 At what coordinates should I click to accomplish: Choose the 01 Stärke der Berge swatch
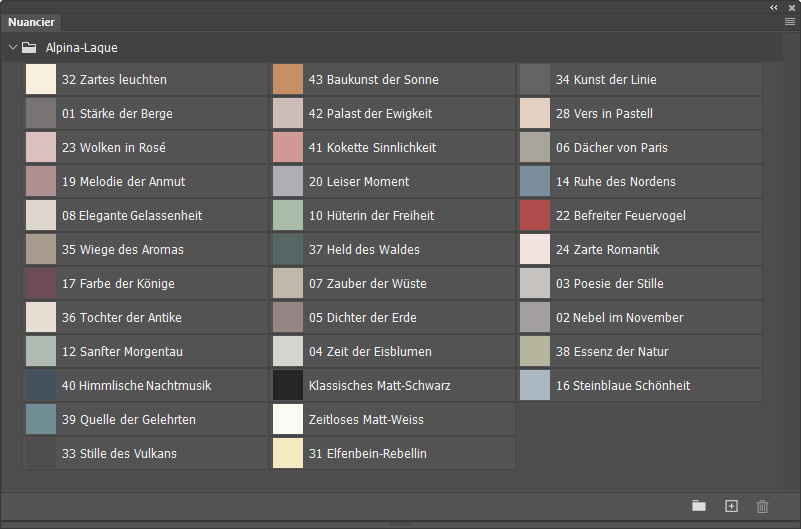41,113
